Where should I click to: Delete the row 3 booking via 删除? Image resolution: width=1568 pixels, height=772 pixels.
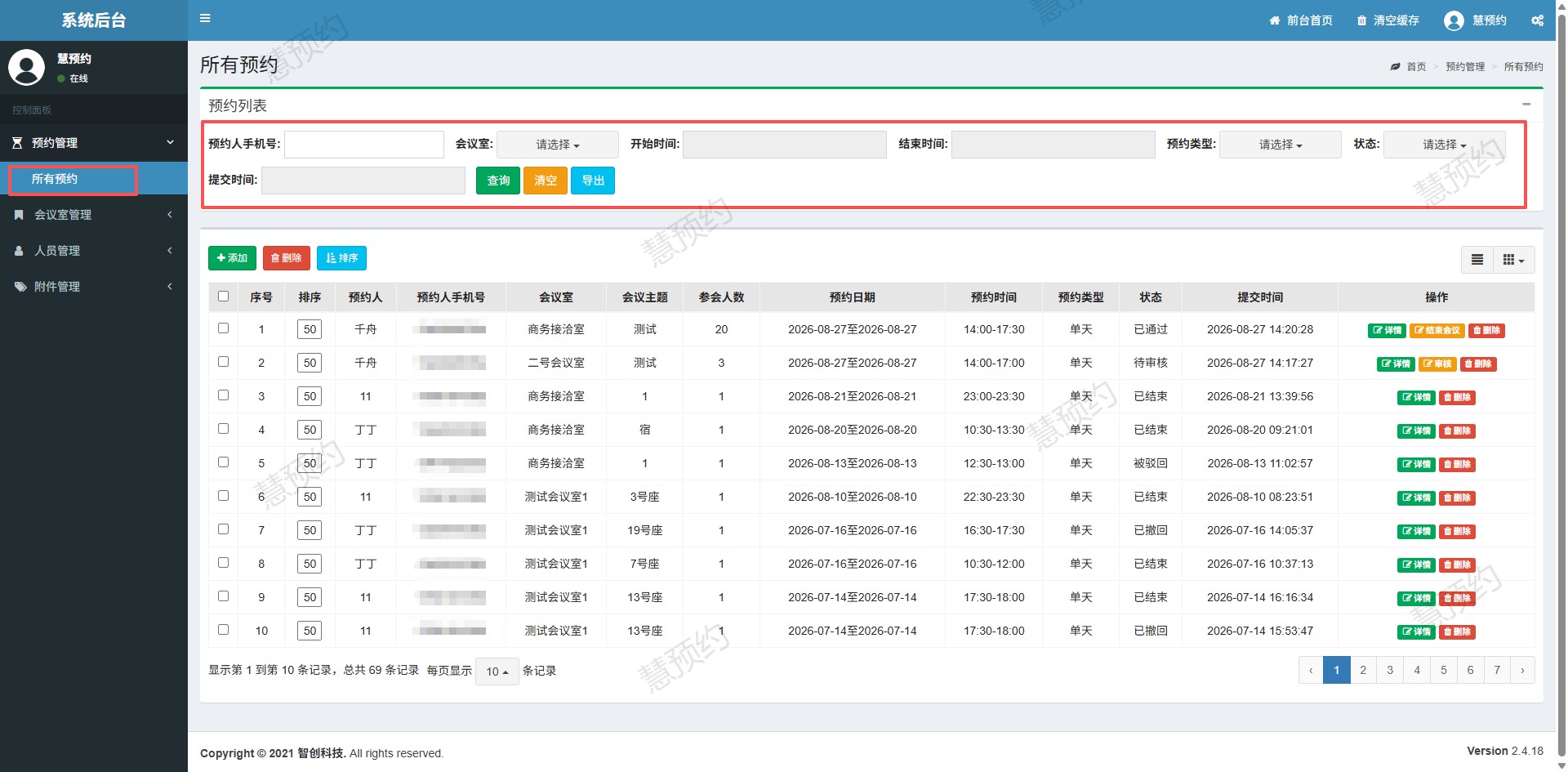click(x=1457, y=398)
